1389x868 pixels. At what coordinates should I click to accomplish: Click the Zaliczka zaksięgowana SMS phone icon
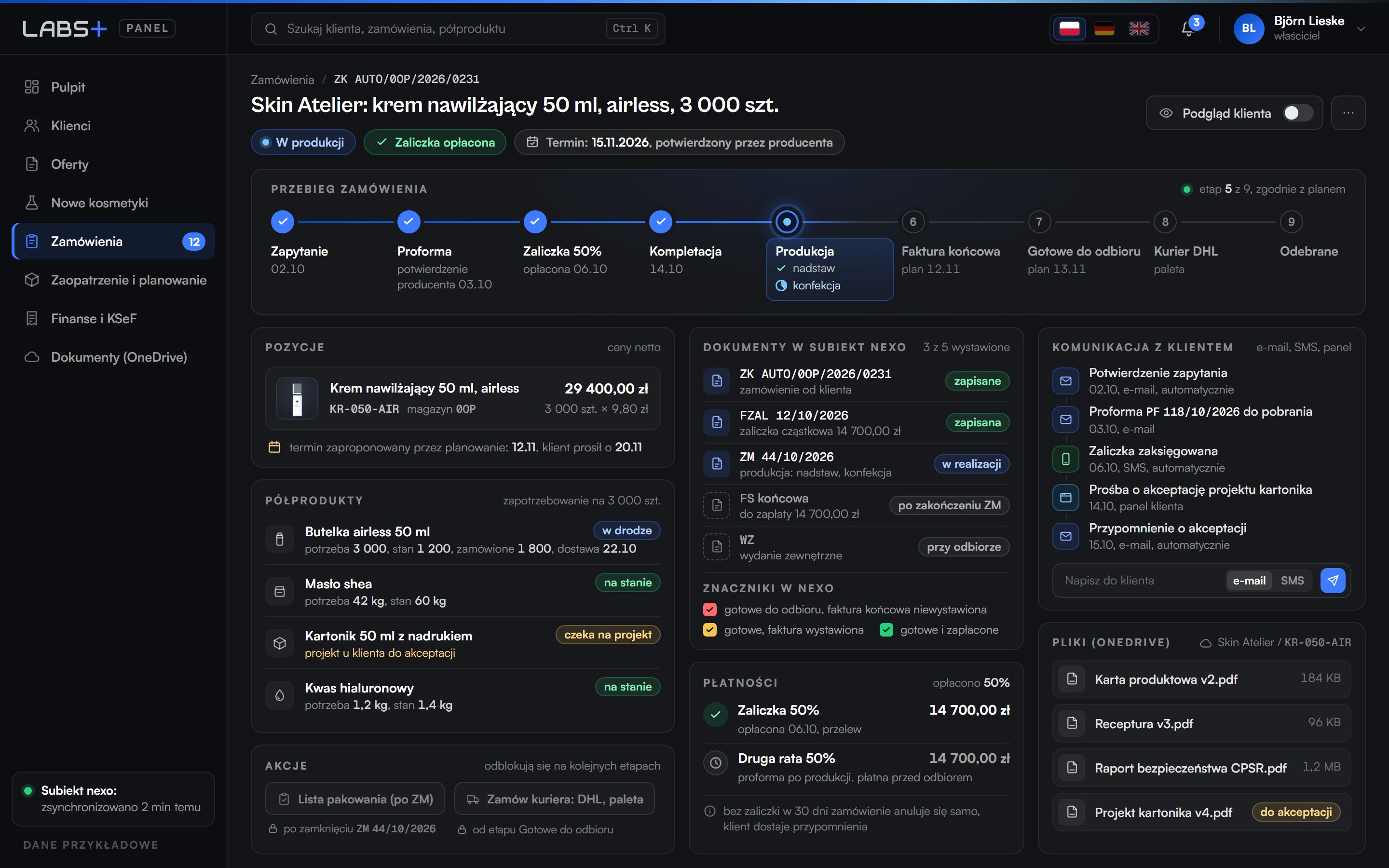click(x=1066, y=459)
